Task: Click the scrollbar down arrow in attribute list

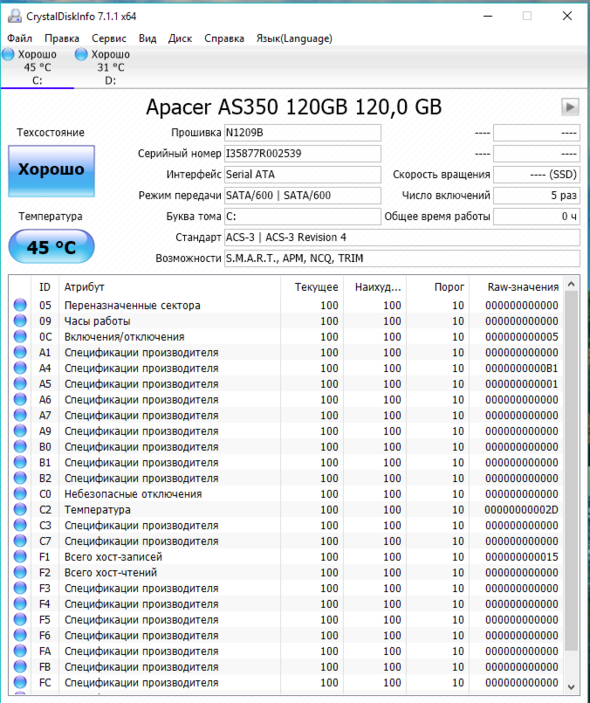Action: [571, 686]
